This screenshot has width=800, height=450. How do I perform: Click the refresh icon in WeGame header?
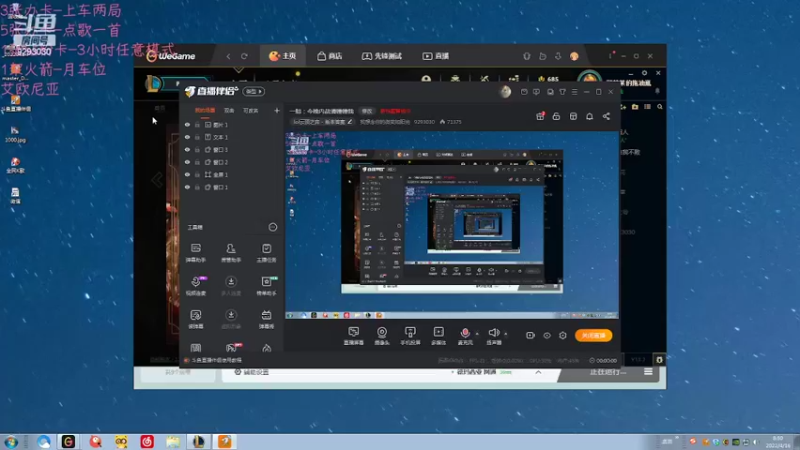(x=244, y=56)
